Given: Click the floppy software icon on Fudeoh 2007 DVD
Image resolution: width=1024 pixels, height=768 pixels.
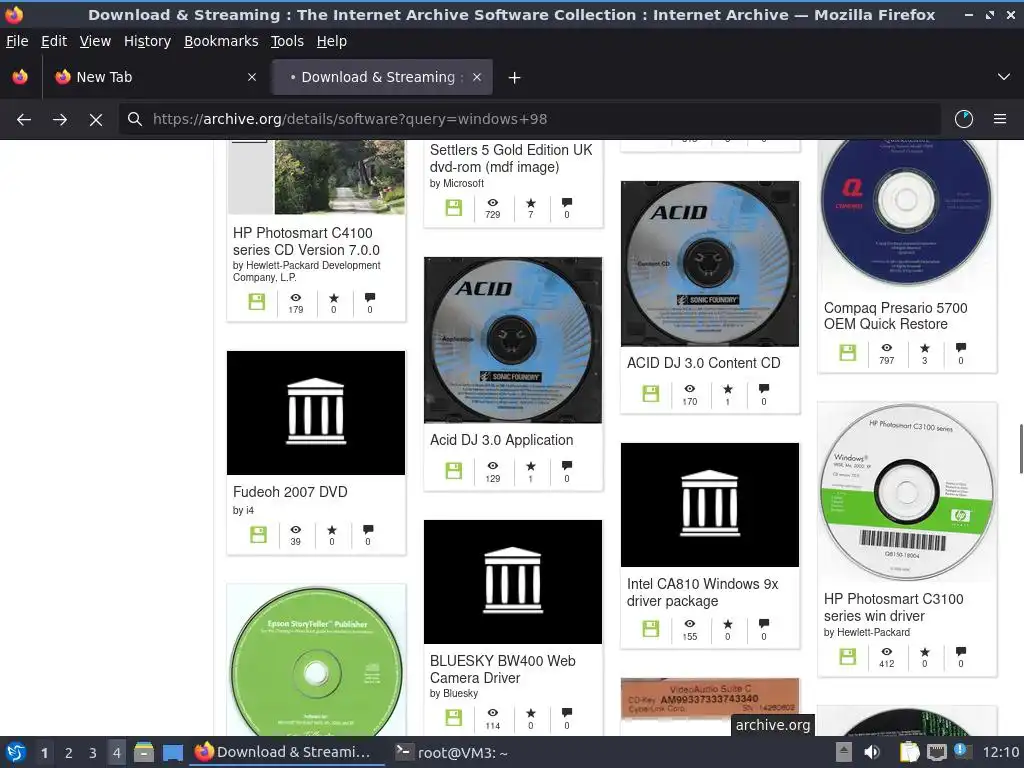Looking at the screenshot, I should pos(259,535).
